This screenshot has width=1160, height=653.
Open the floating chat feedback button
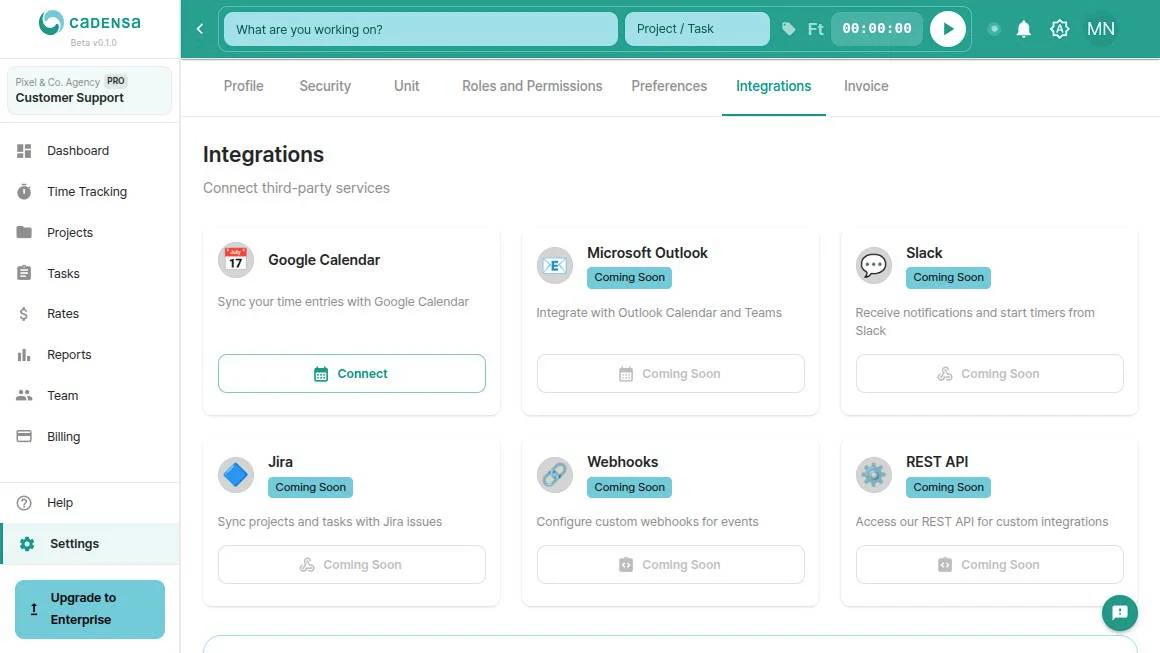point(1119,612)
